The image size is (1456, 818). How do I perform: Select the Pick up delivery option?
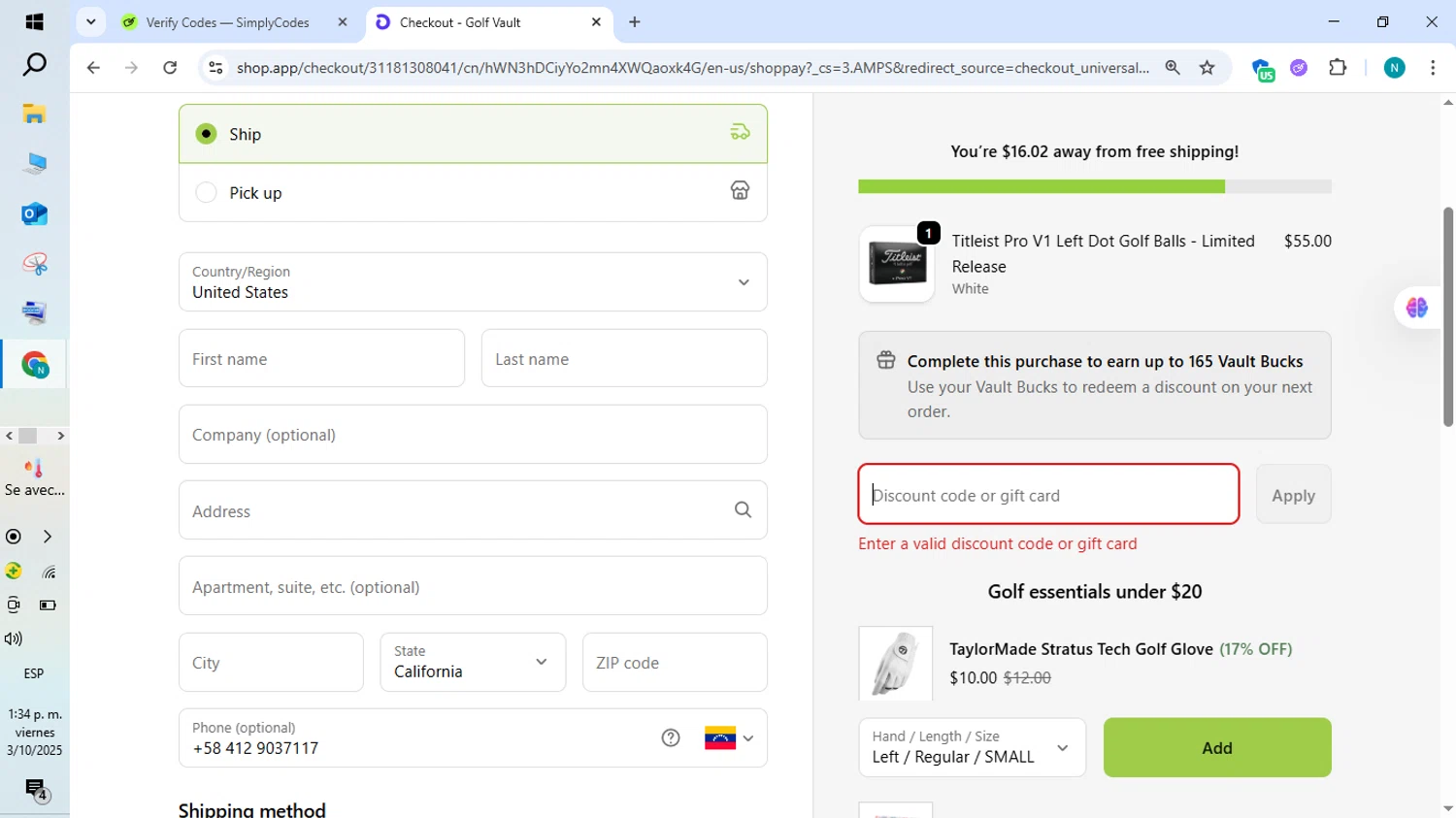click(x=473, y=192)
